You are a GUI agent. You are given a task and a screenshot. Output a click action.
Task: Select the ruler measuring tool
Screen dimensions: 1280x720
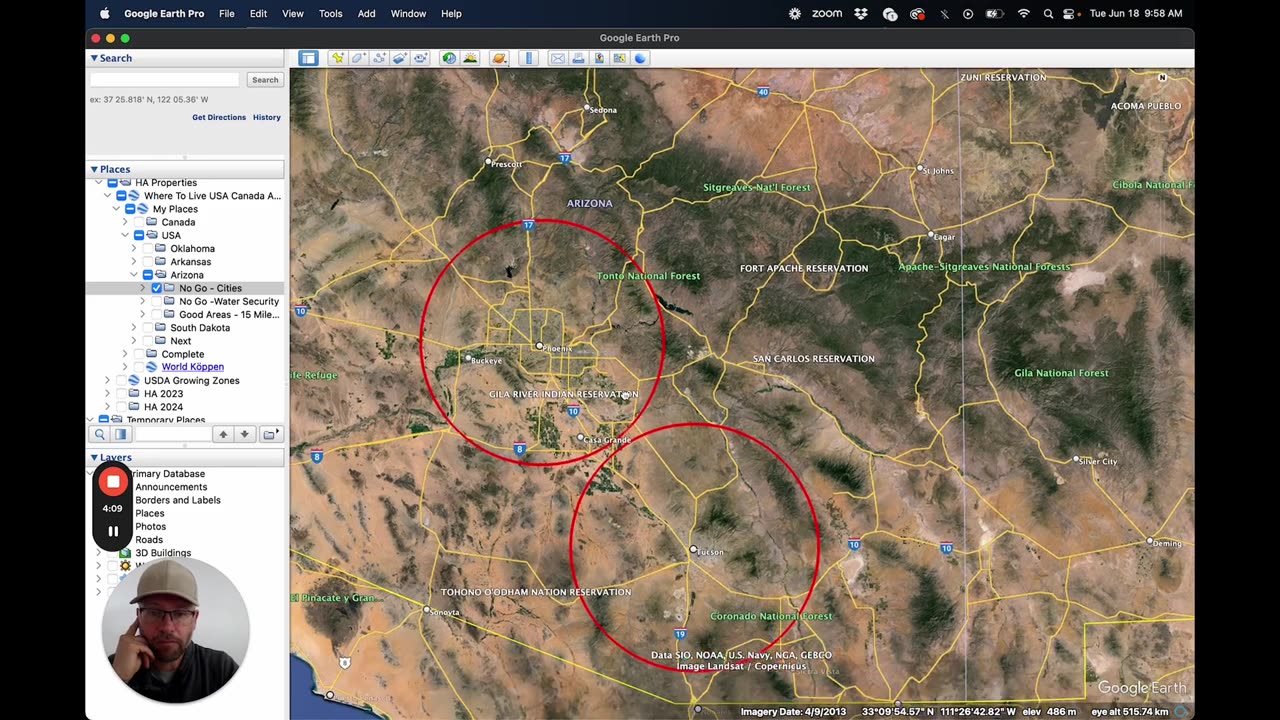tap(529, 58)
